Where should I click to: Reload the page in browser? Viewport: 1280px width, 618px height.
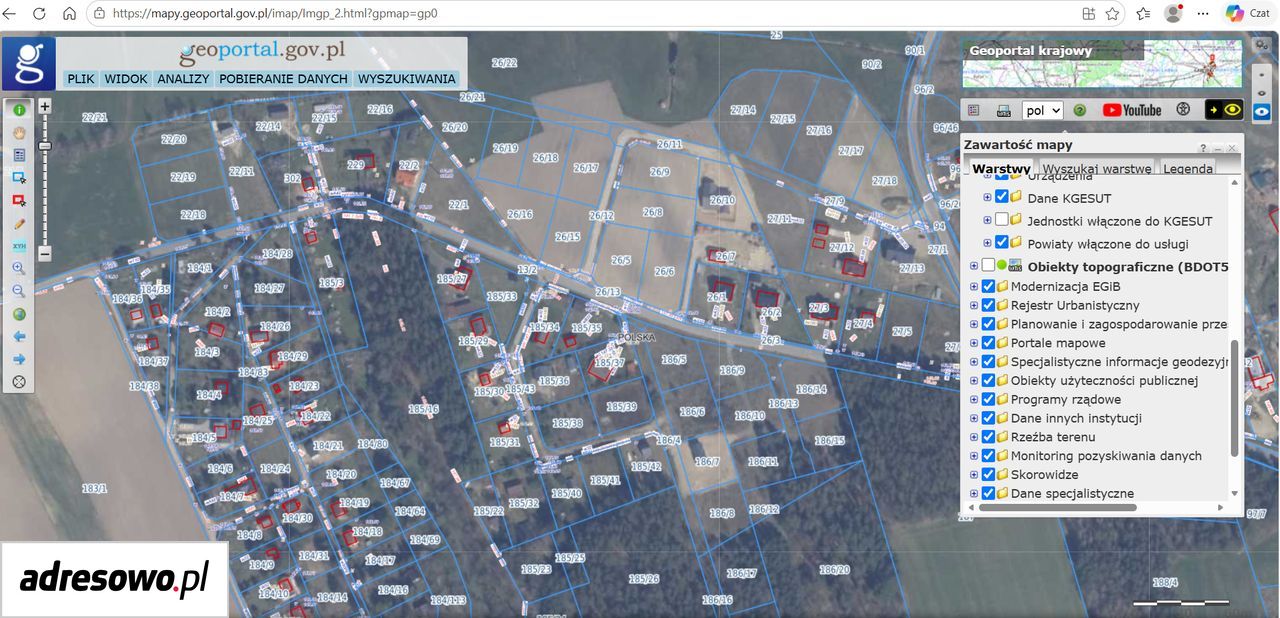click(39, 14)
